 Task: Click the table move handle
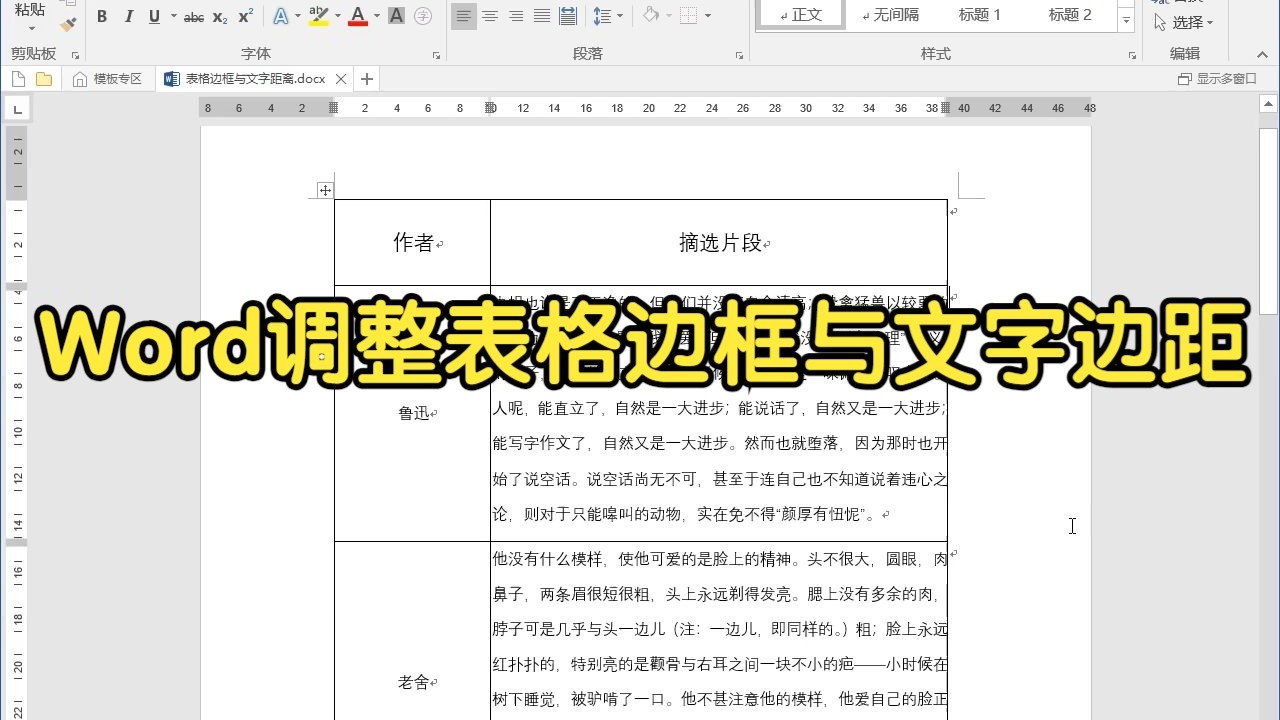(x=324, y=189)
